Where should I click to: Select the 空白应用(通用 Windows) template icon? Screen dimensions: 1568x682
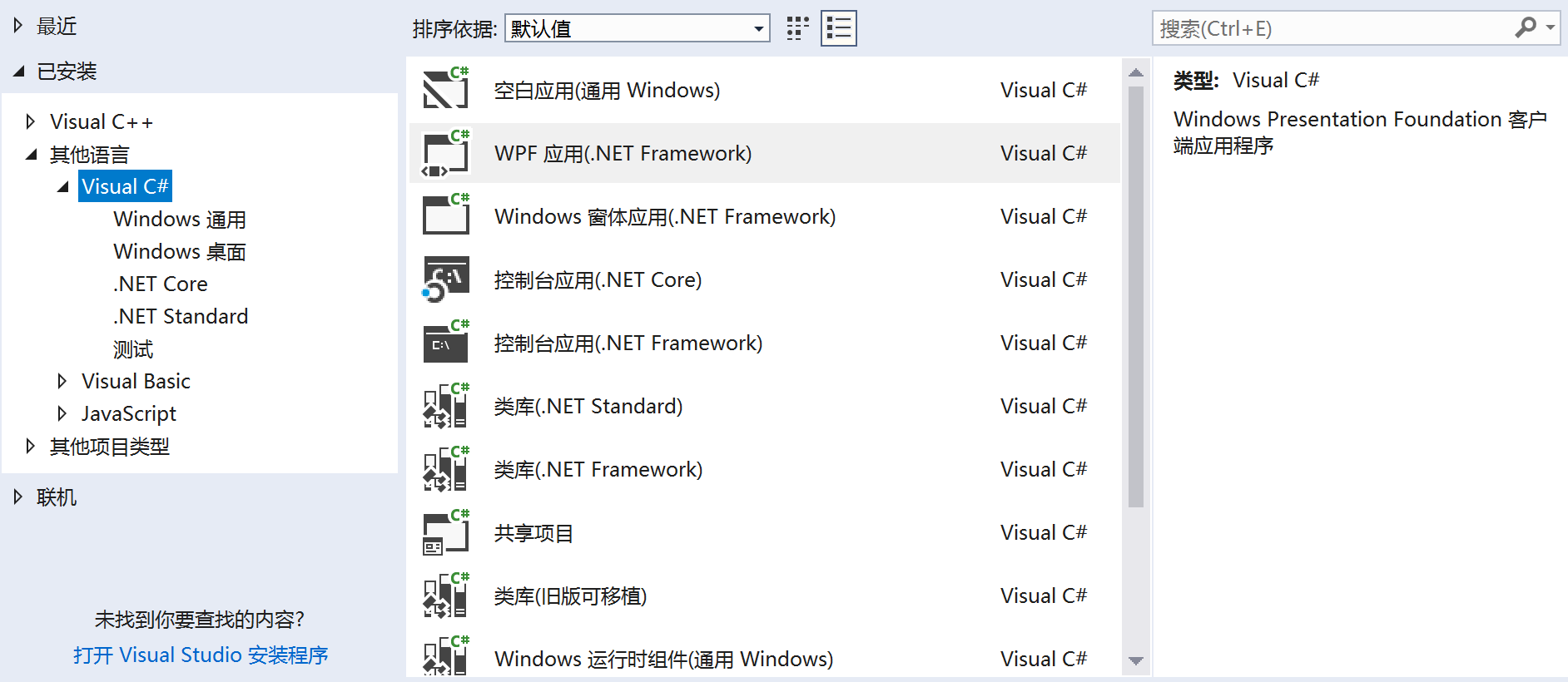pos(445,90)
